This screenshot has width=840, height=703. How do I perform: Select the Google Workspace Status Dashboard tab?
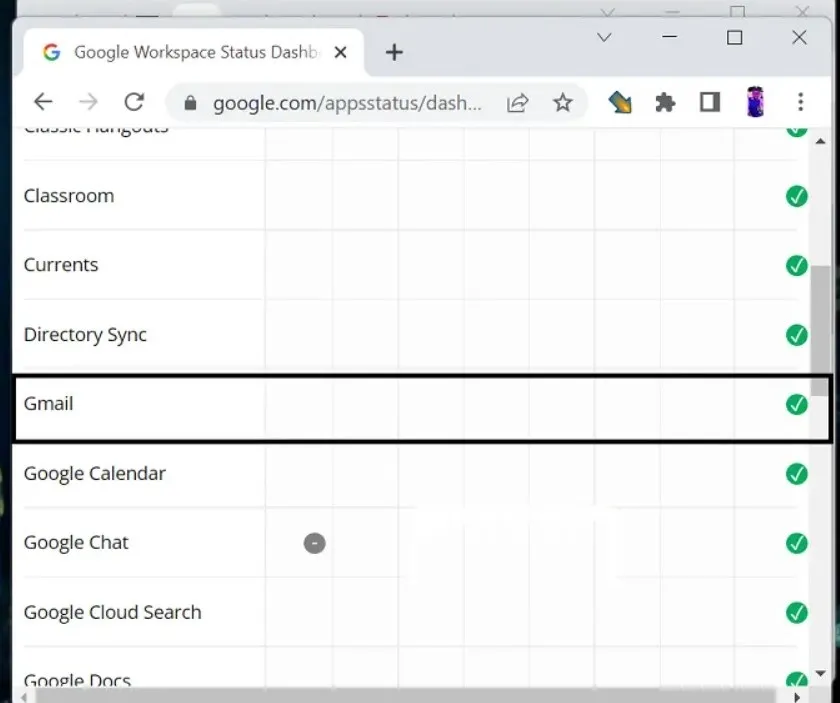point(193,53)
